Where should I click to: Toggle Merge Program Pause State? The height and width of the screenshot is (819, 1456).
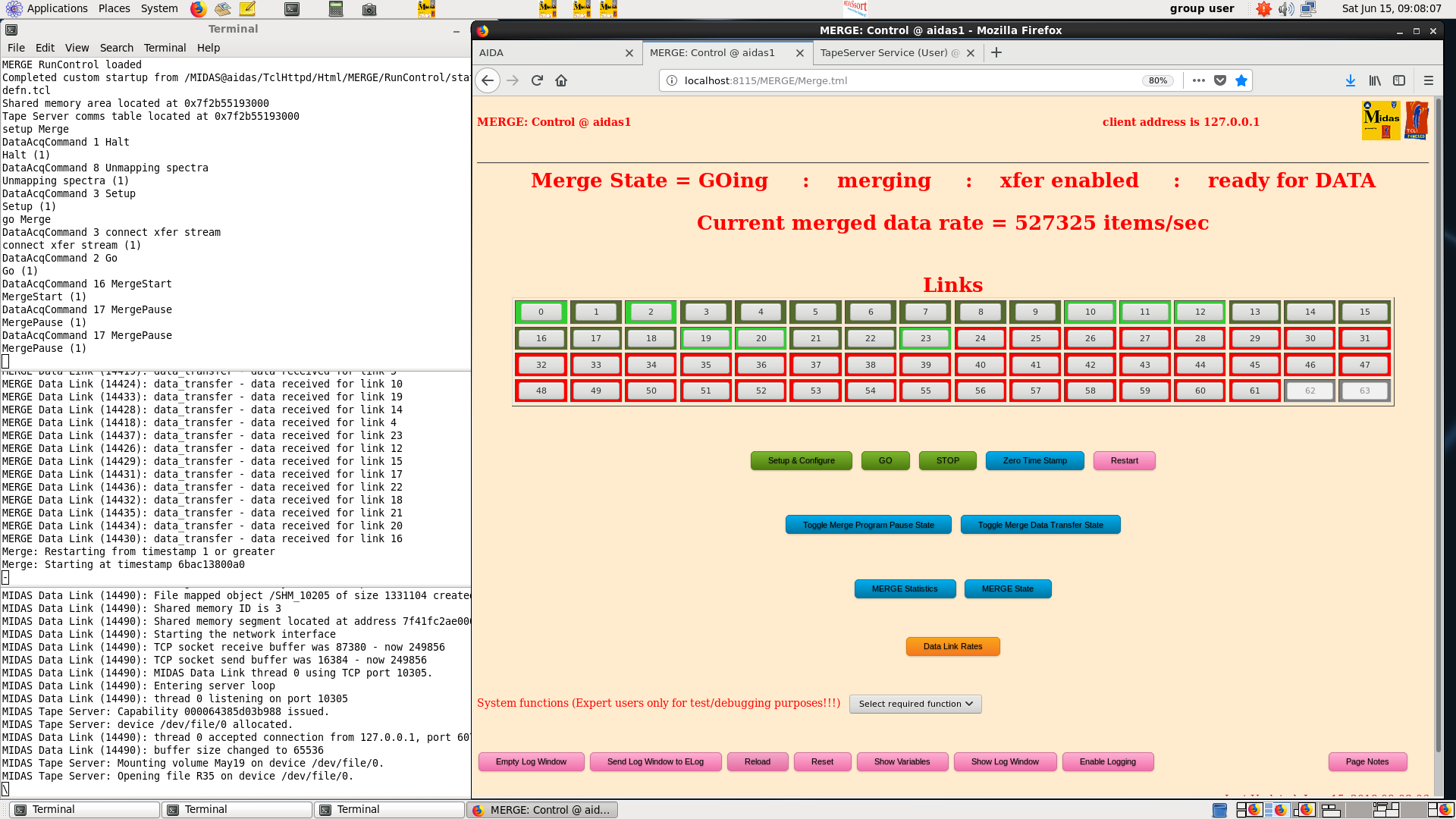868,525
